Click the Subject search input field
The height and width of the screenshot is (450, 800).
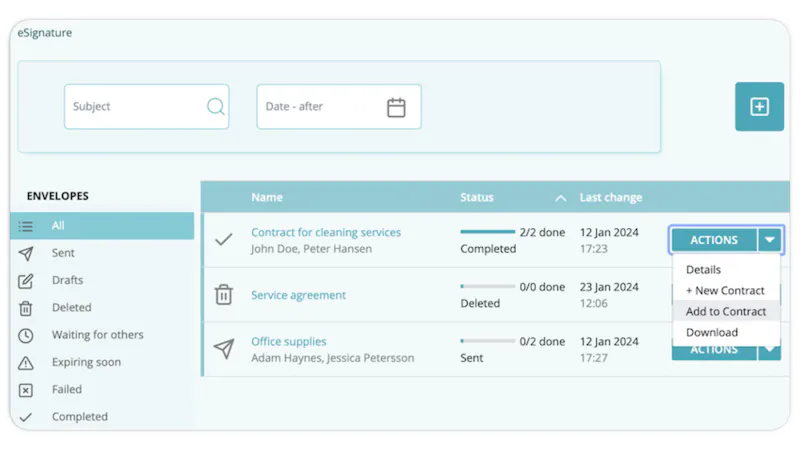tap(146, 107)
